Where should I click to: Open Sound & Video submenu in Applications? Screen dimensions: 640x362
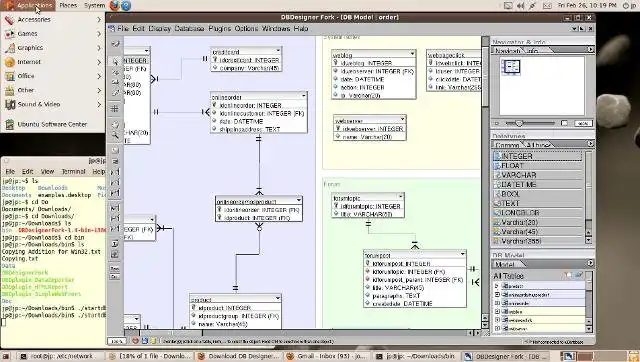click(53, 104)
